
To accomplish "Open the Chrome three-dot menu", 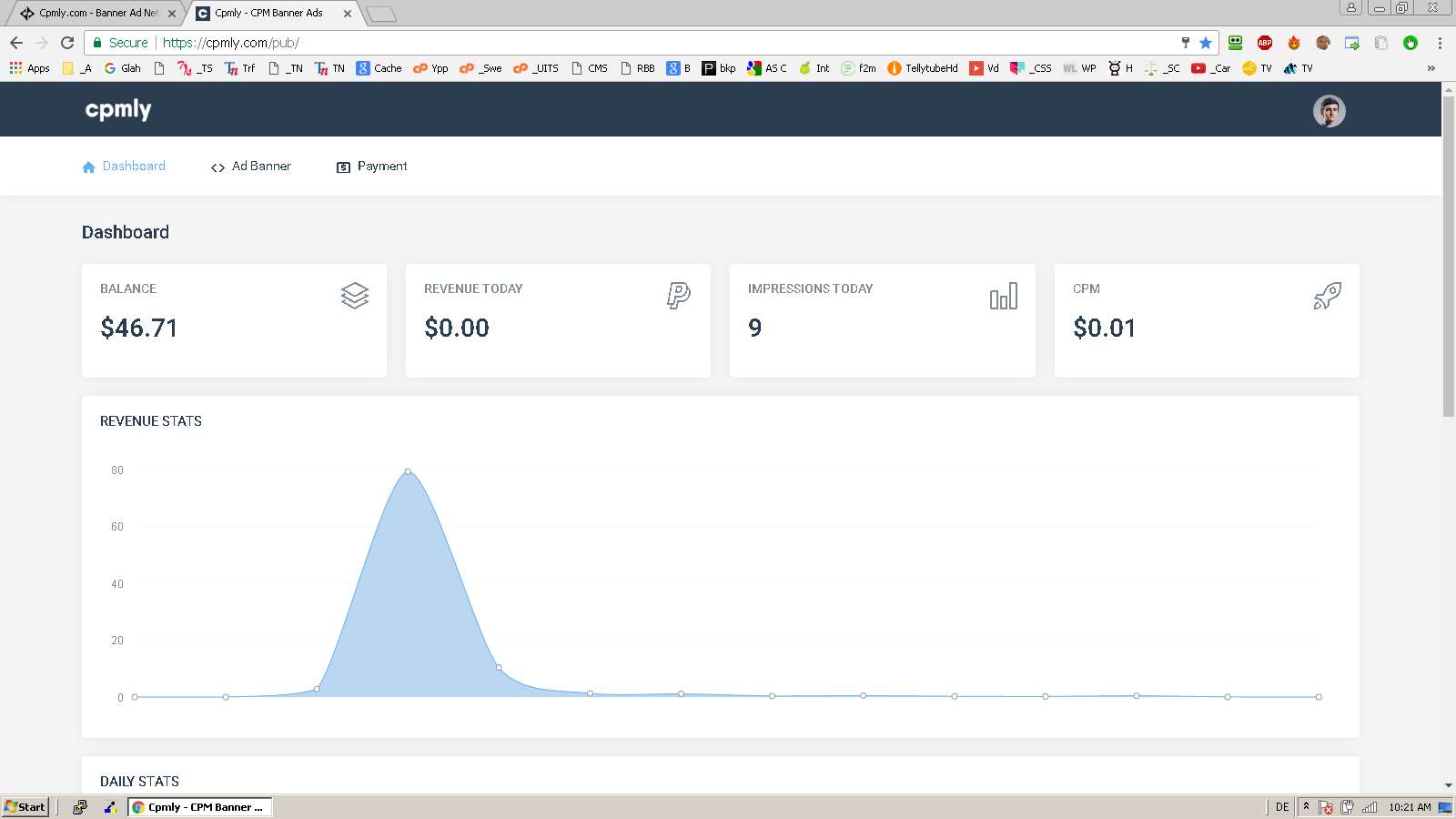I will coord(1440,43).
